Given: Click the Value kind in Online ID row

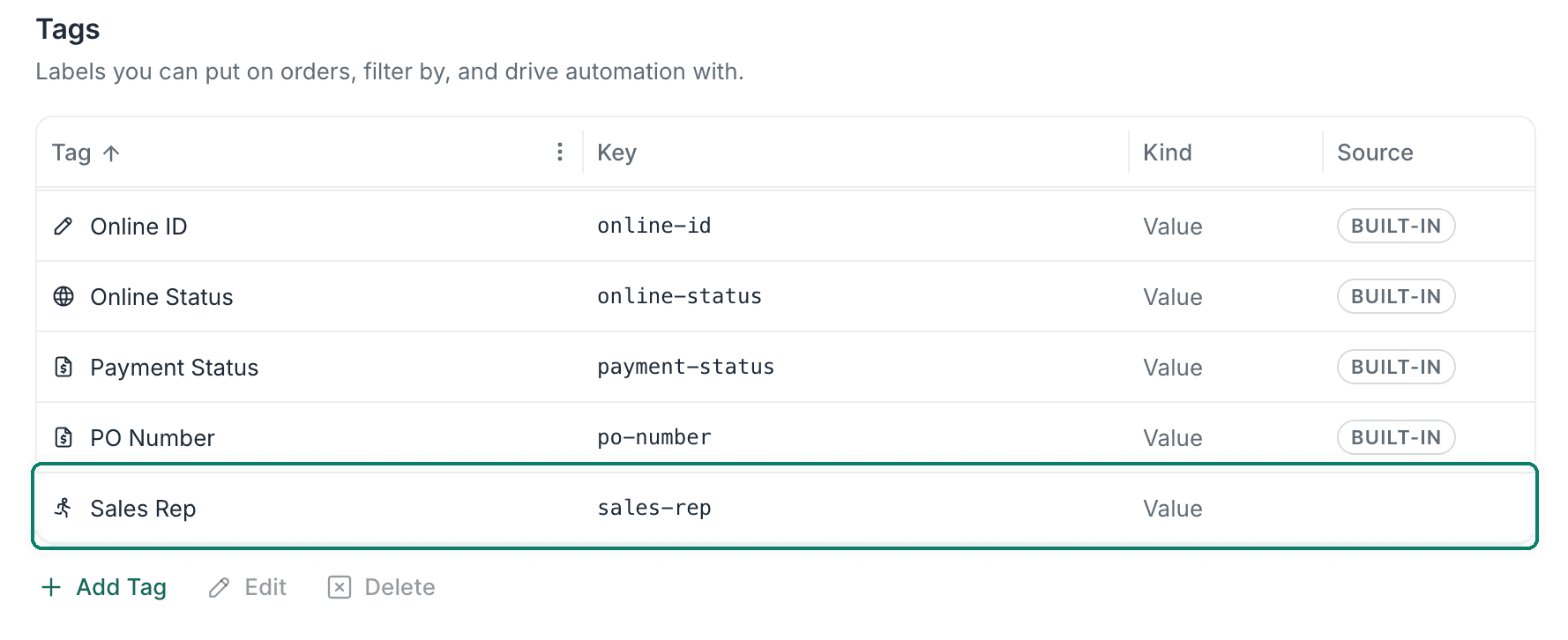Looking at the screenshot, I should [x=1172, y=227].
